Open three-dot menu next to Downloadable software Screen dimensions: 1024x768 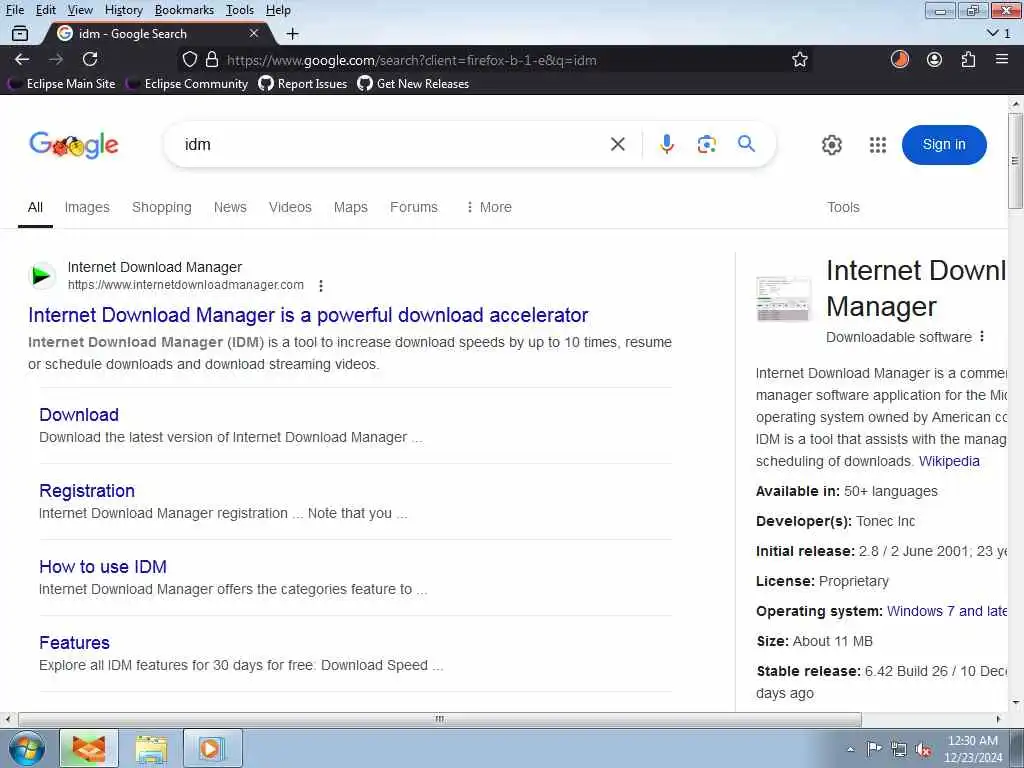click(982, 337)
